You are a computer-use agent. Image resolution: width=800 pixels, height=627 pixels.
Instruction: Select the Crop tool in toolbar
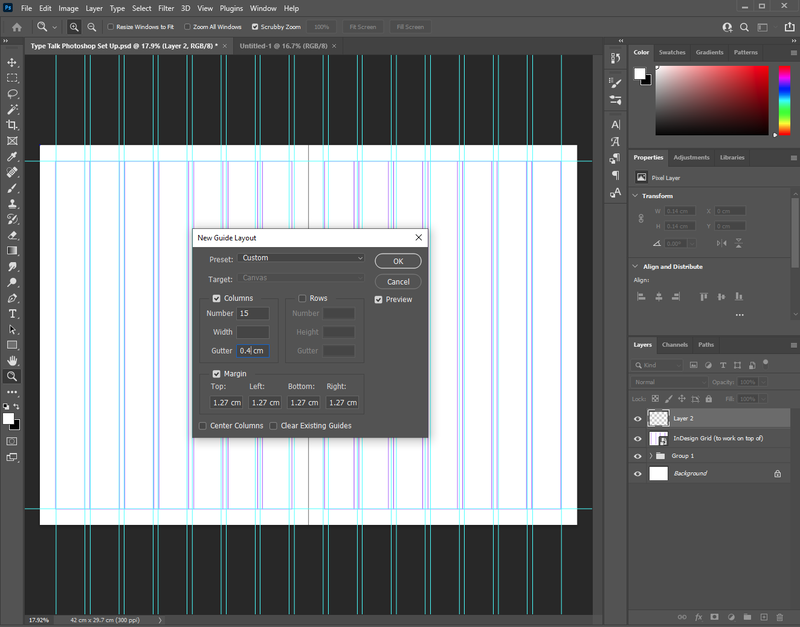click(x=12, y=125)
